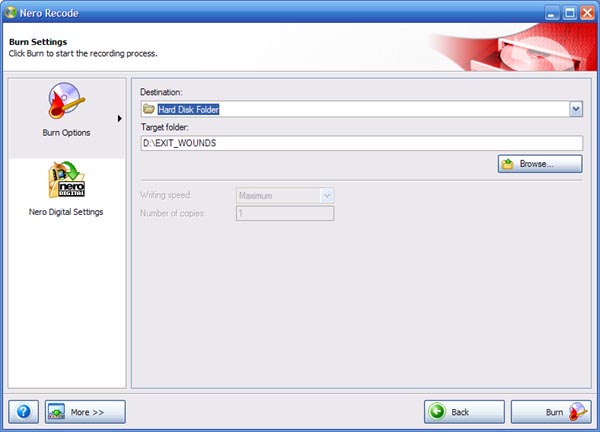Click the More >> button
This screenshot has width=600, height=432.
[x=85, y=412]
